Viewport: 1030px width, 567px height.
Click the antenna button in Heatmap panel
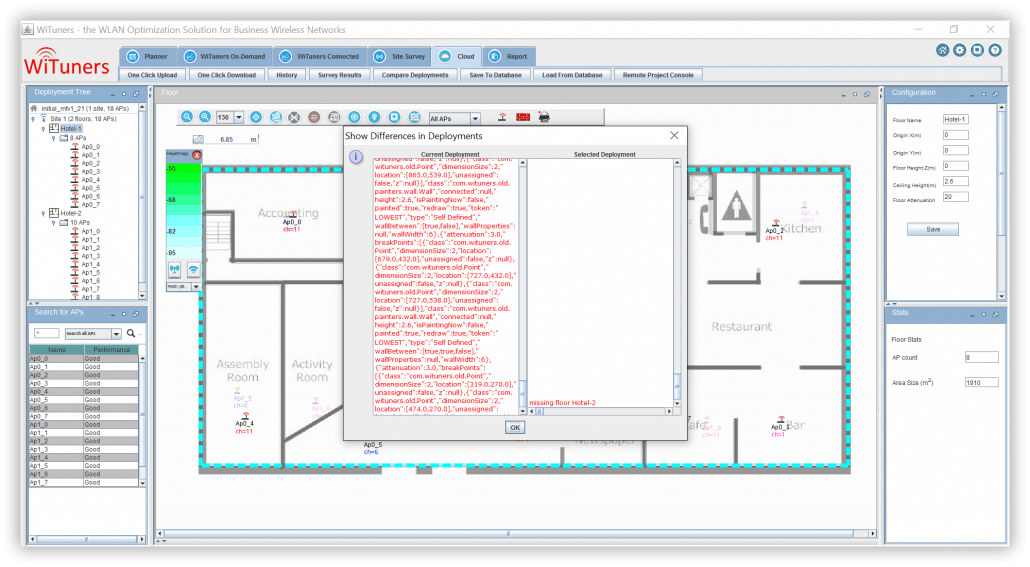tap(175, 269)
